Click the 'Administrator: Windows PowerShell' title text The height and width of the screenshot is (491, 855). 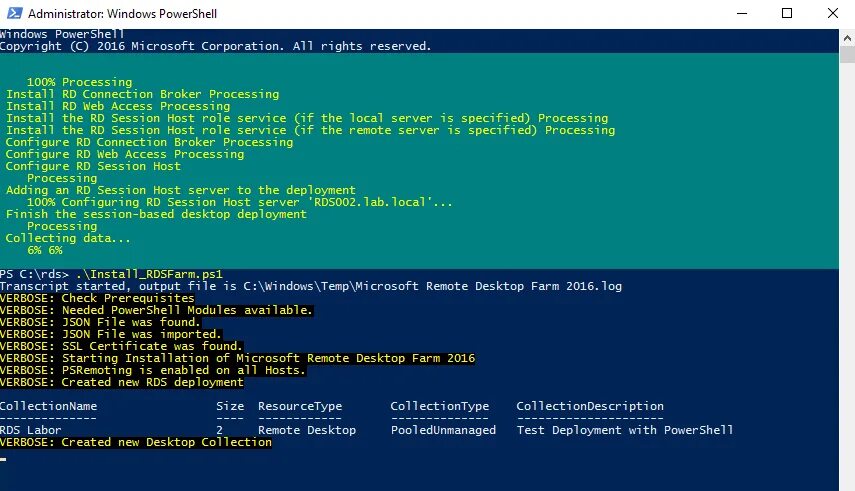point(122,14)
